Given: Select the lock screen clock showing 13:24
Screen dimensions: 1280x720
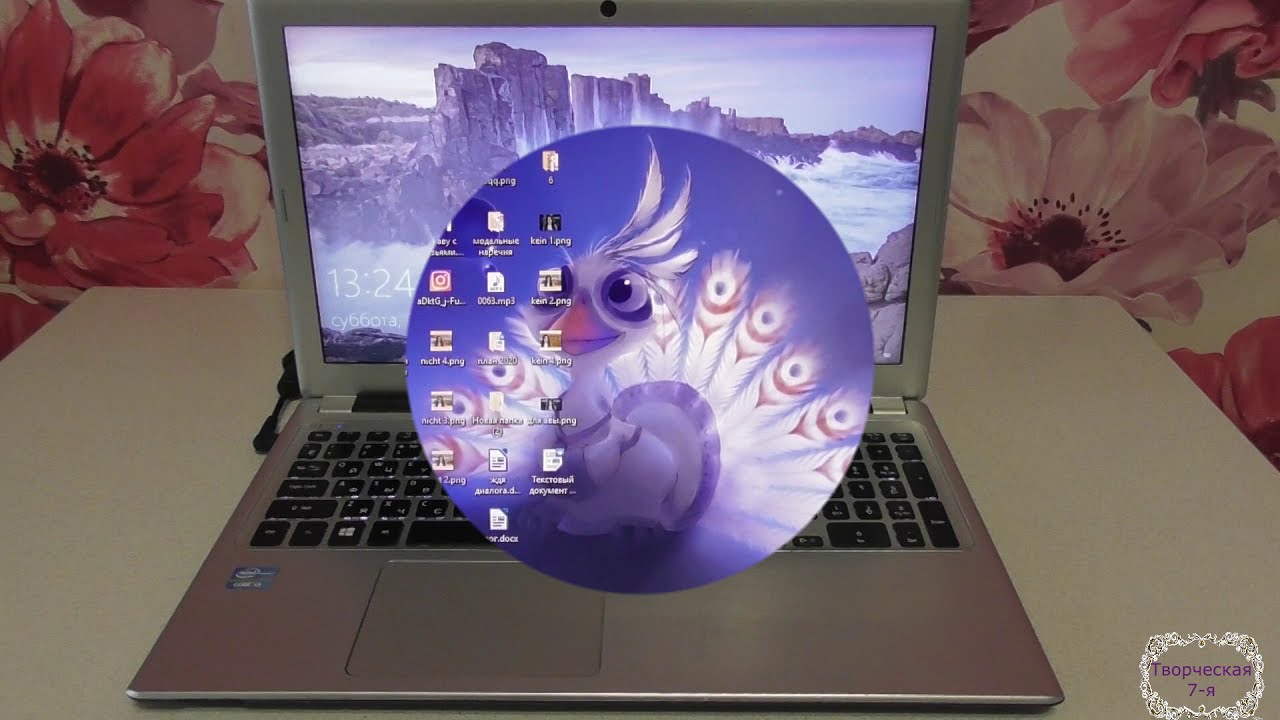Looking at the screenshot, I should click(x=371, y=285).
